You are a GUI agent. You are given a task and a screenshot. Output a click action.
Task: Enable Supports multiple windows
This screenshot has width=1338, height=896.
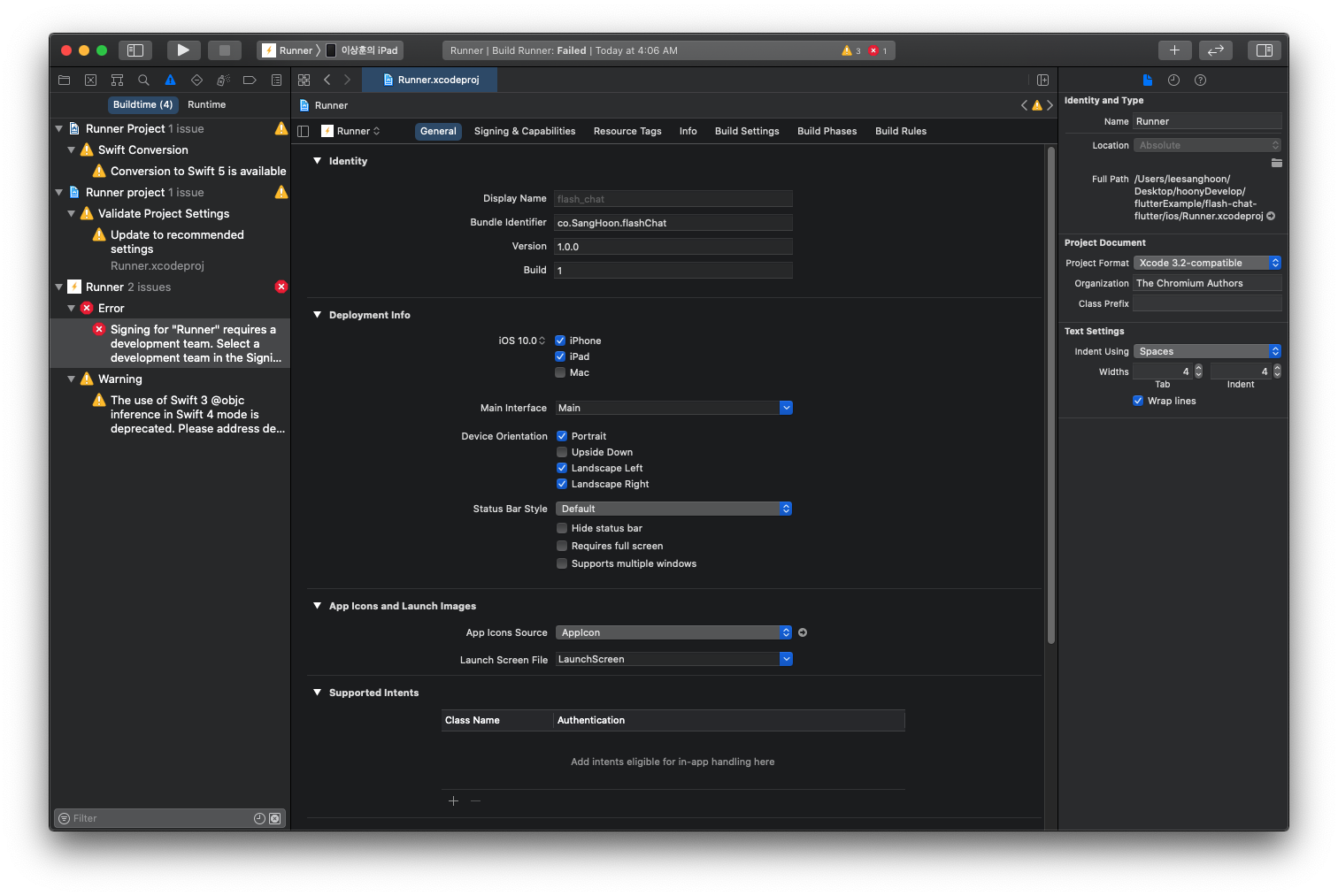click(x=562, y=563)
